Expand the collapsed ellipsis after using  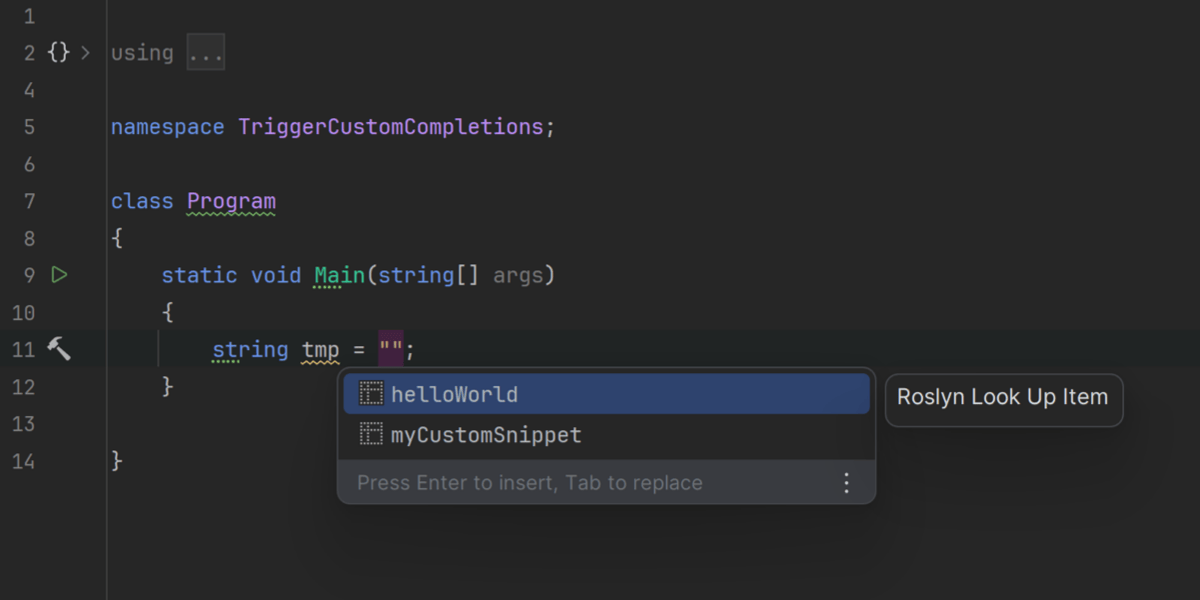(206, 53)
